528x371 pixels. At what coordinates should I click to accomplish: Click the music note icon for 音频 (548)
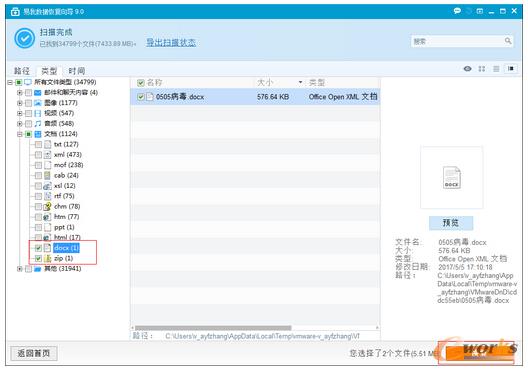pos(38,124)
